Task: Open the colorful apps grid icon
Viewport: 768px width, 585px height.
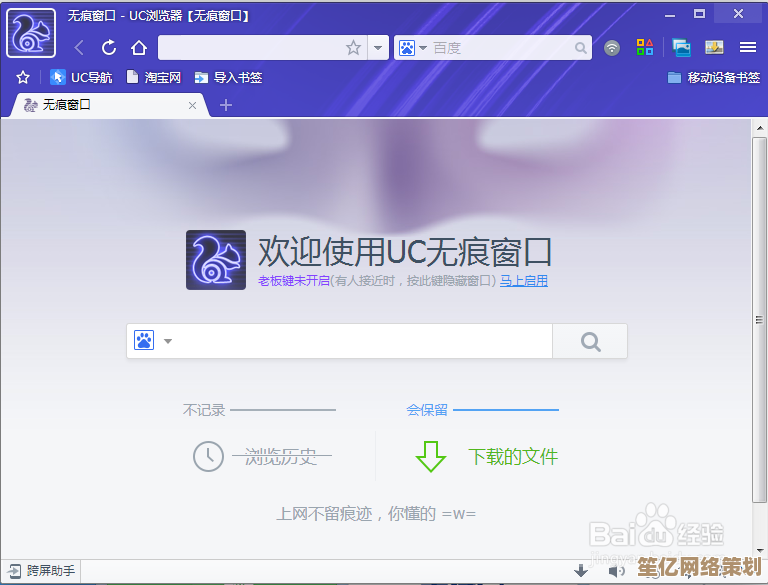Action: coord(645,47)
